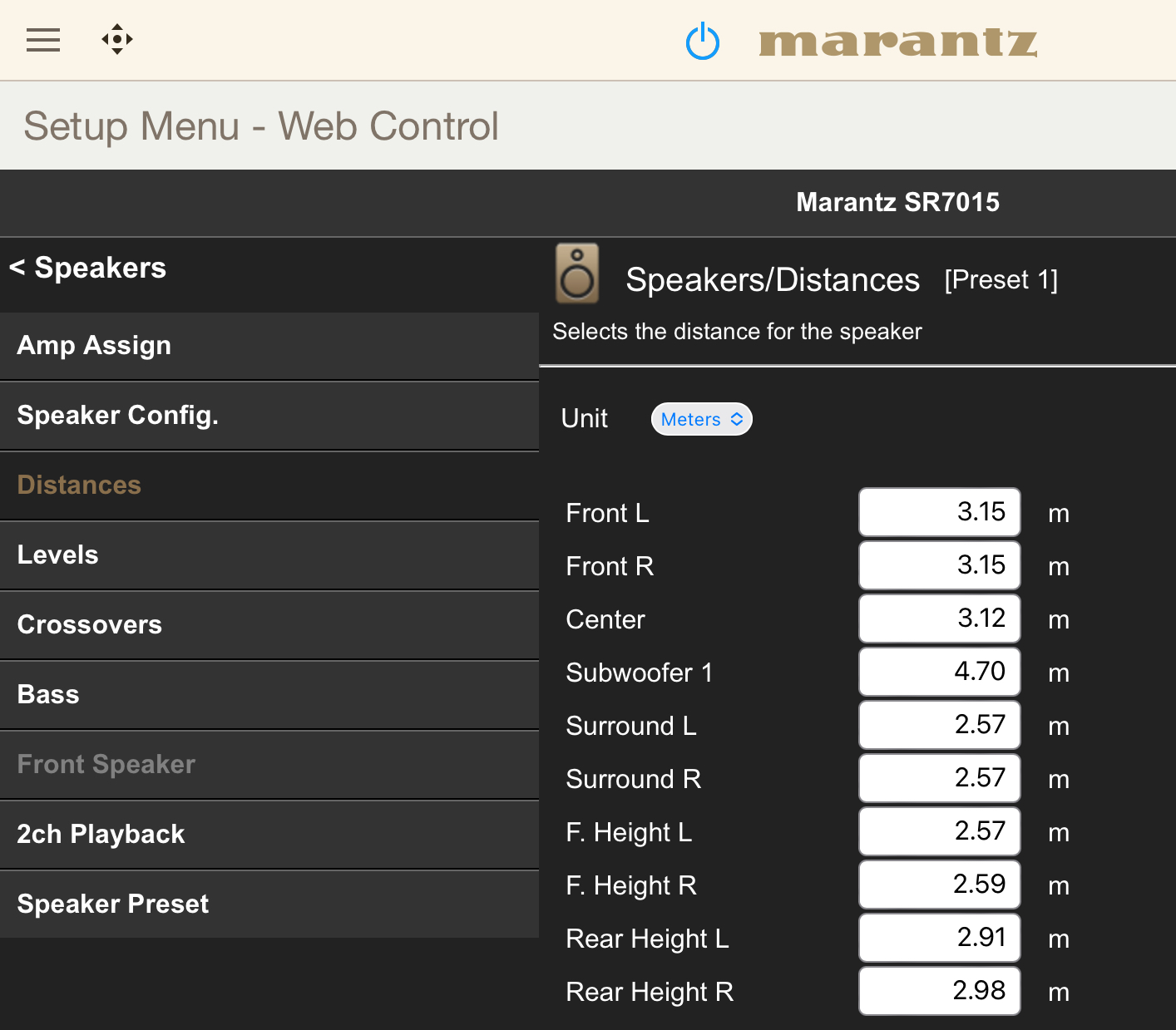Click the Surround L distance field
Image resolution: width=1176 pixels, height=1030 pixels.
click(940, 725)
